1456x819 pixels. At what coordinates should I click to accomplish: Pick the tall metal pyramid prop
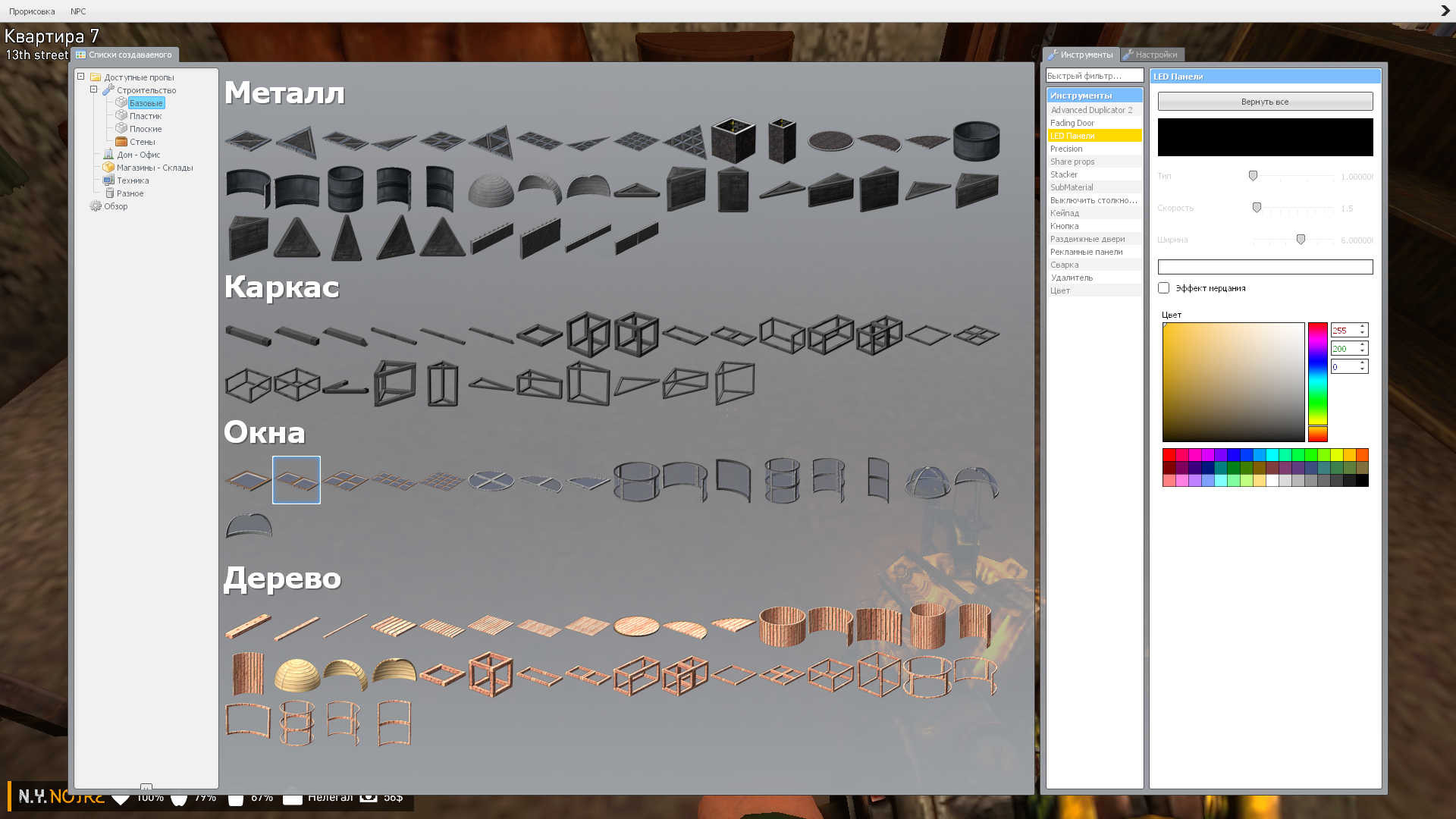coord(346,238)
